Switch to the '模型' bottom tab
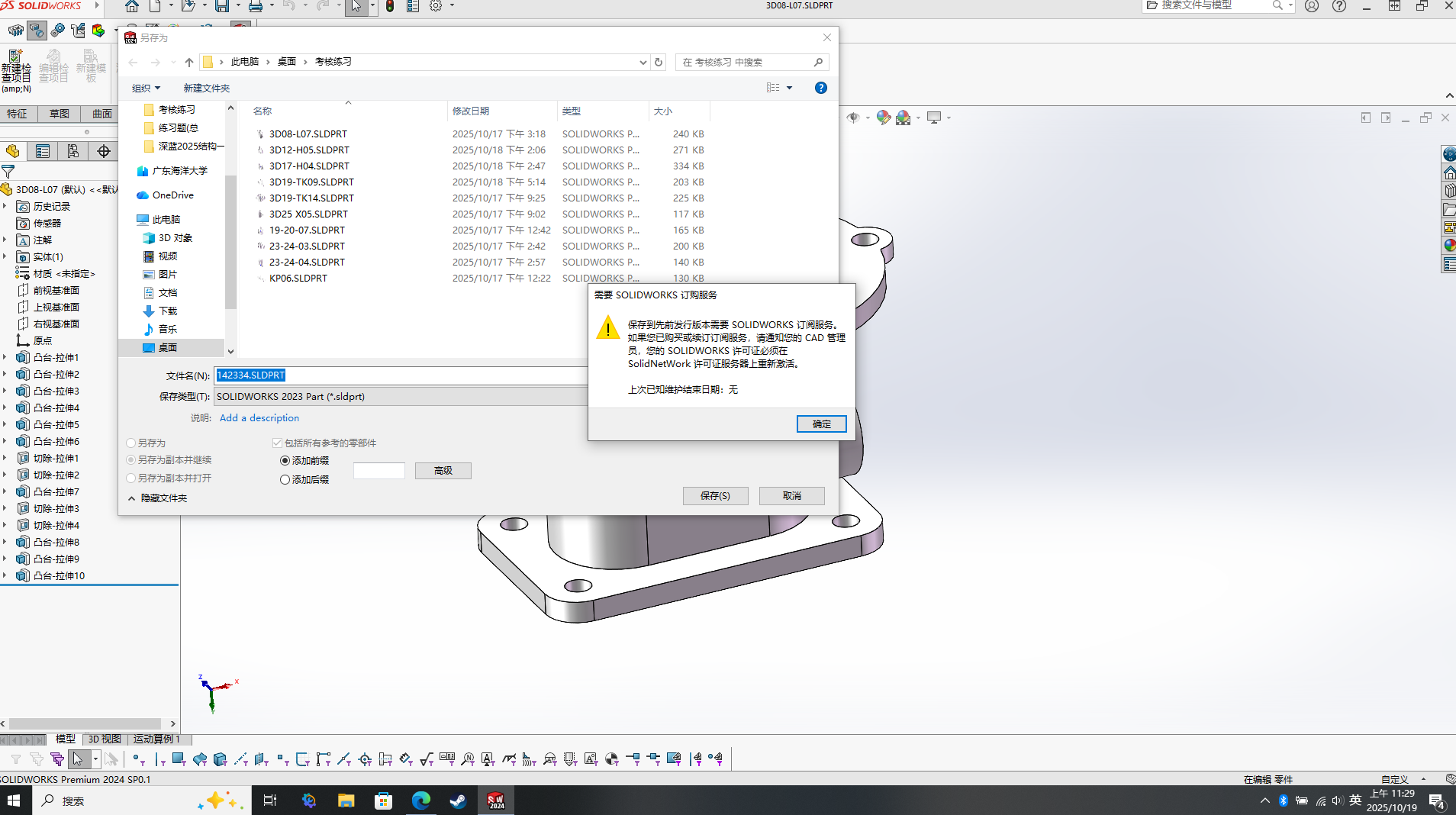Viewport: 1456px width, 815px height. [x=66, y=739]
